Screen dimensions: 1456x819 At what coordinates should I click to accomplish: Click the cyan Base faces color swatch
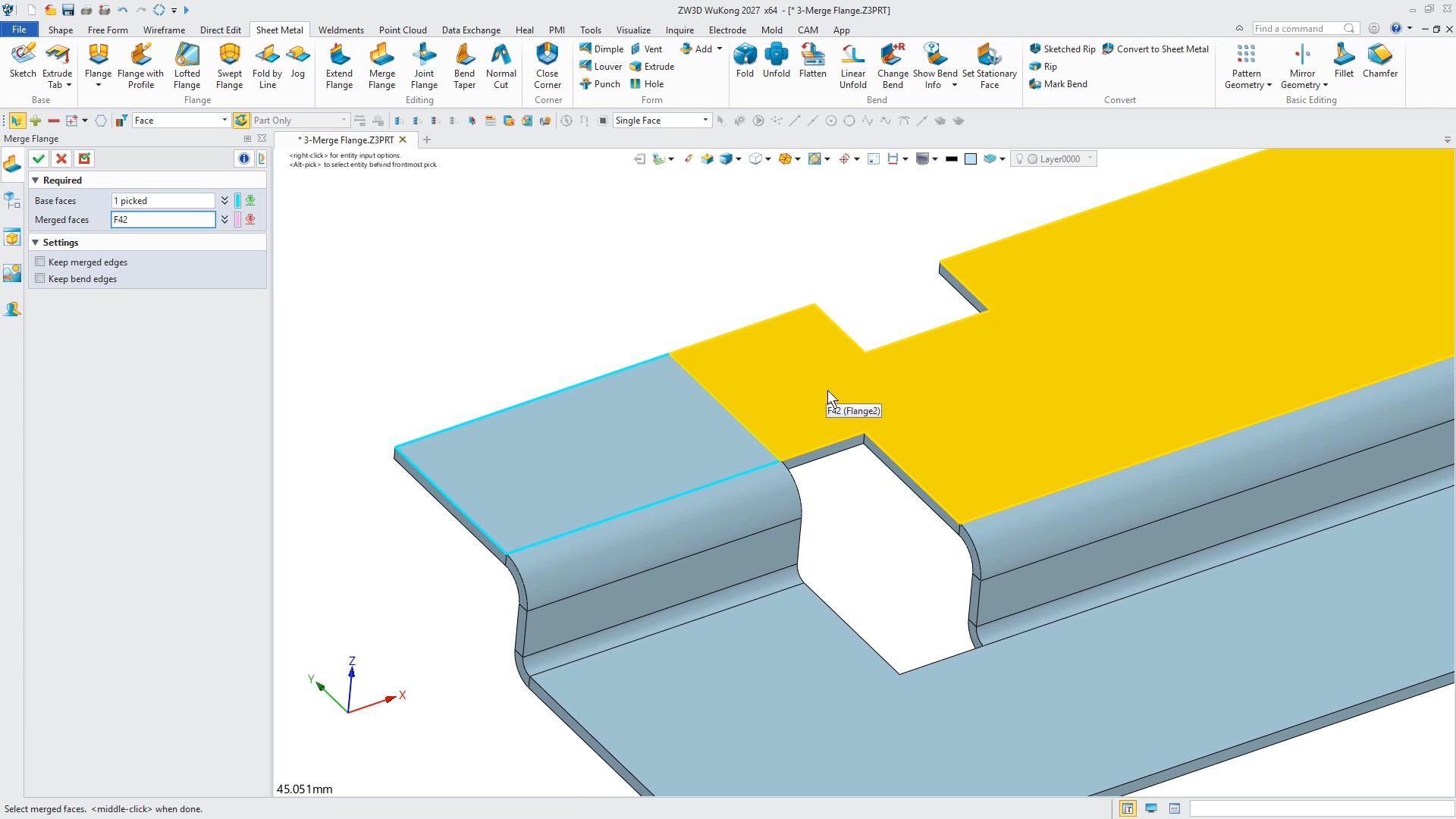(x=237, y=200)
